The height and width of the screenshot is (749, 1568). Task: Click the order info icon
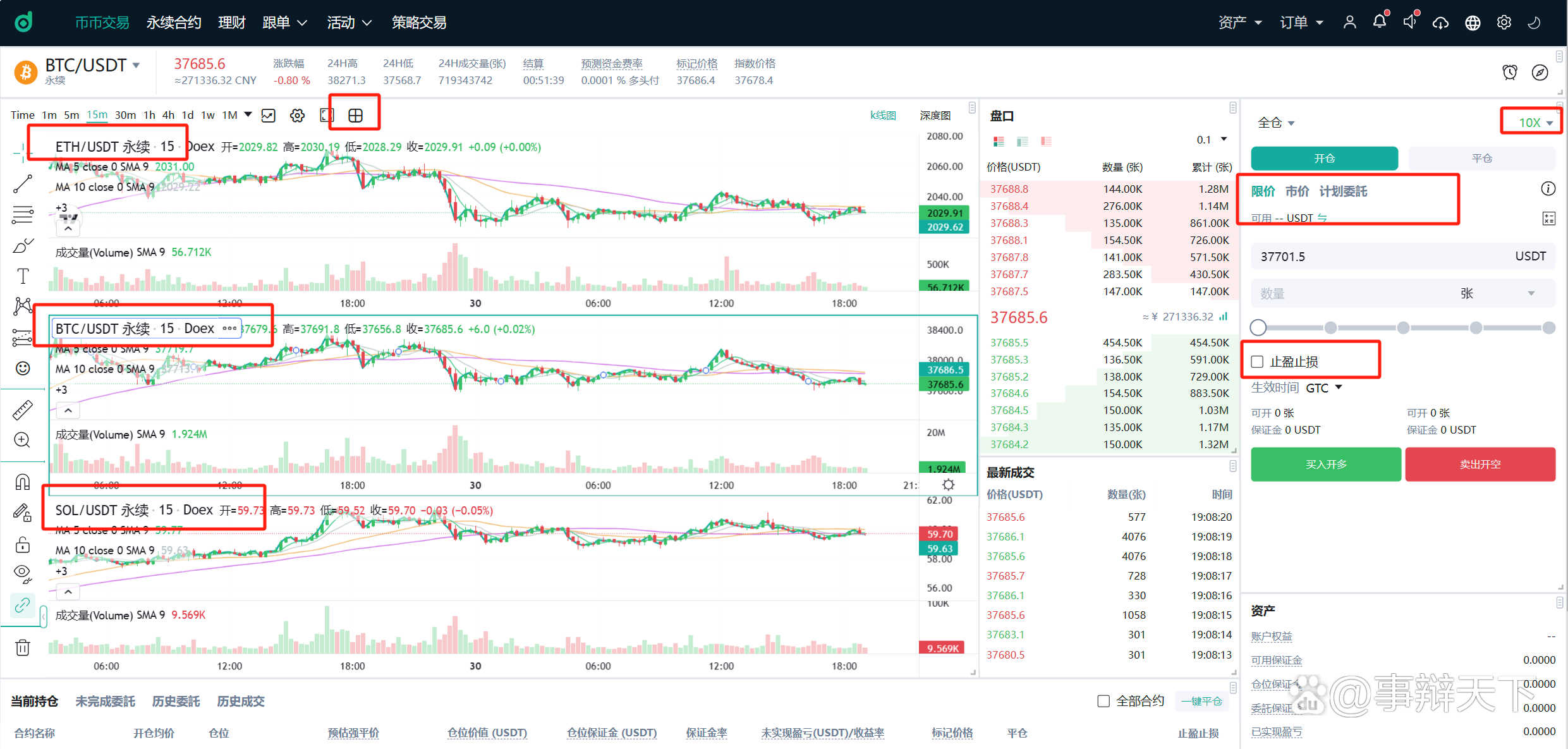[x=1548, y=188]
